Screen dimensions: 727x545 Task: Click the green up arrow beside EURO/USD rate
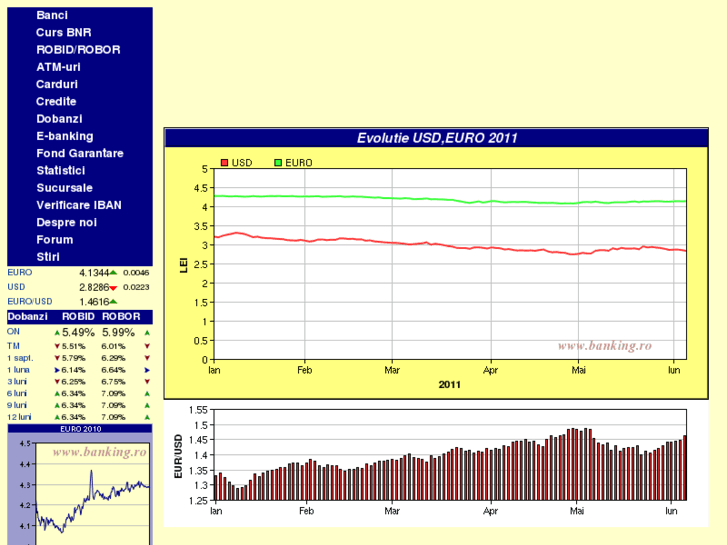[114, 301]
